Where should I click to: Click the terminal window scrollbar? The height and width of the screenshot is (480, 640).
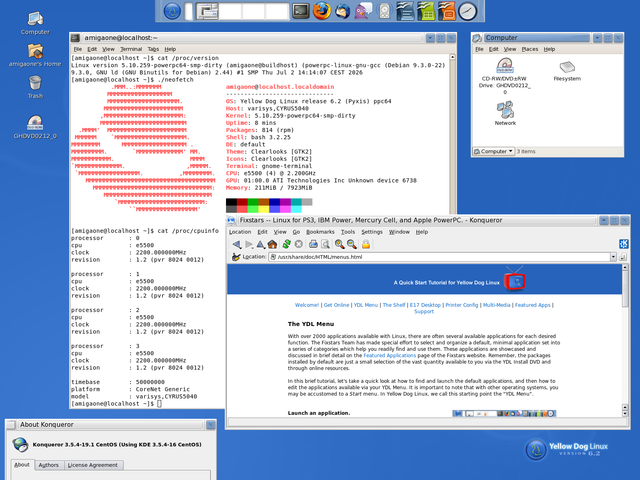[x=452, y=135]
